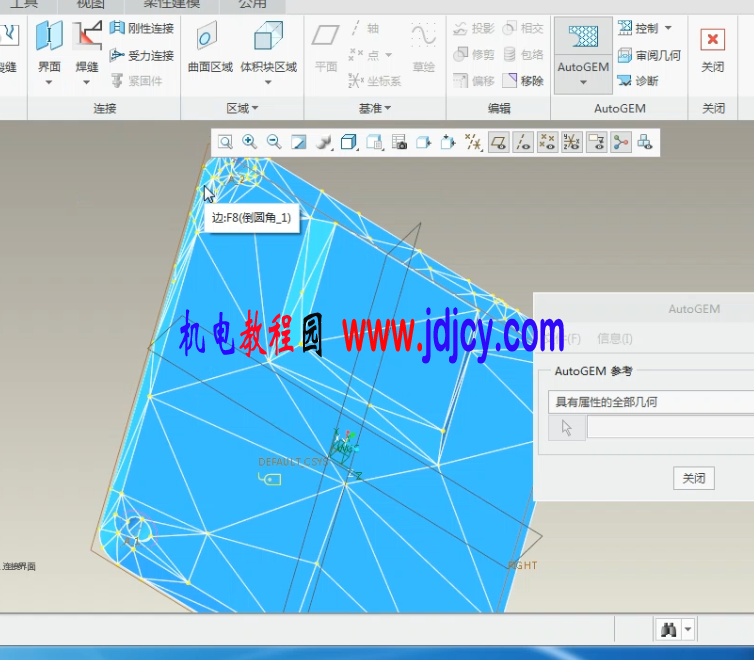Expand the Interface (界面) dropdown arrow

tap(49, 83)
